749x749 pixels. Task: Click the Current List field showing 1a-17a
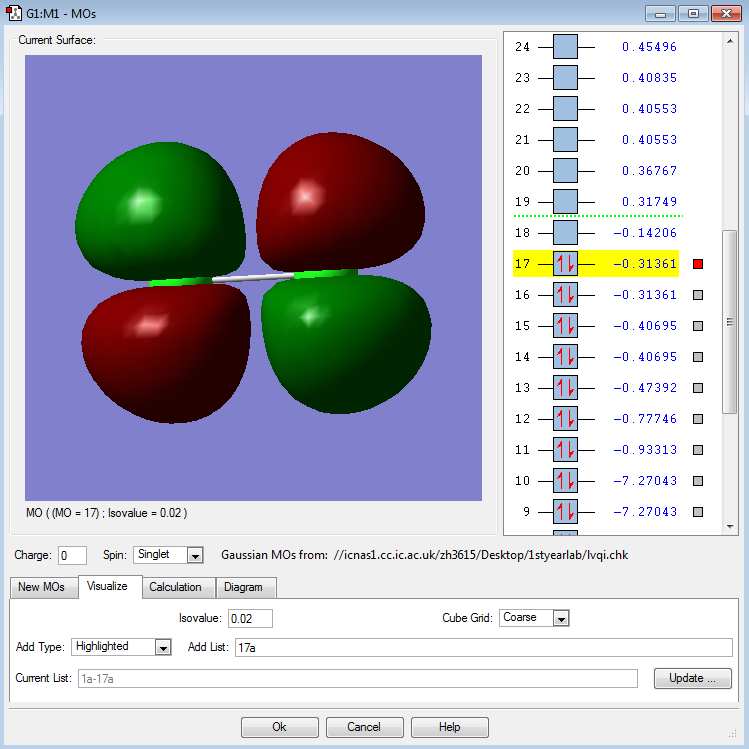click(358, 679)
